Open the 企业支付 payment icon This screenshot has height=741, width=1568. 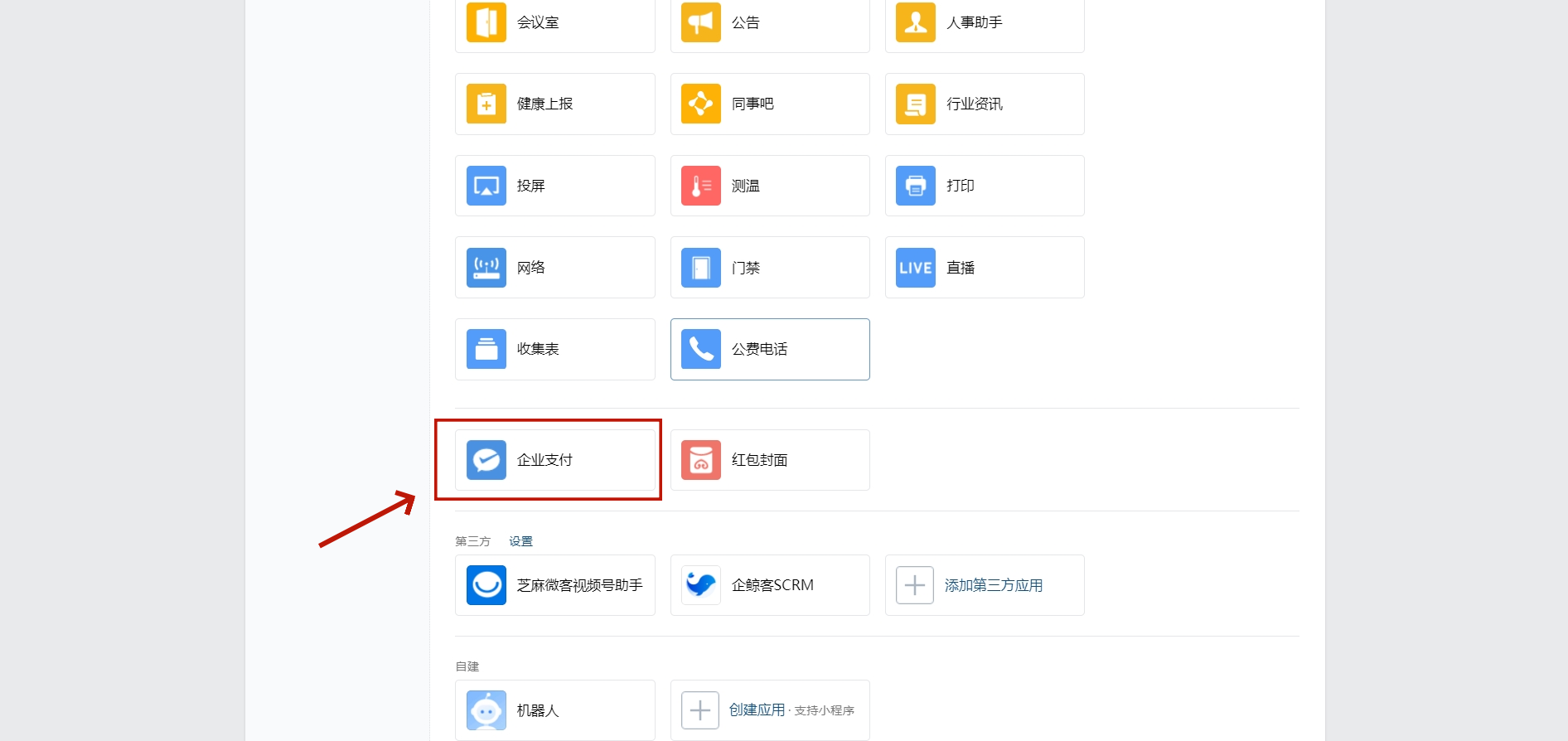click(486, 460)
